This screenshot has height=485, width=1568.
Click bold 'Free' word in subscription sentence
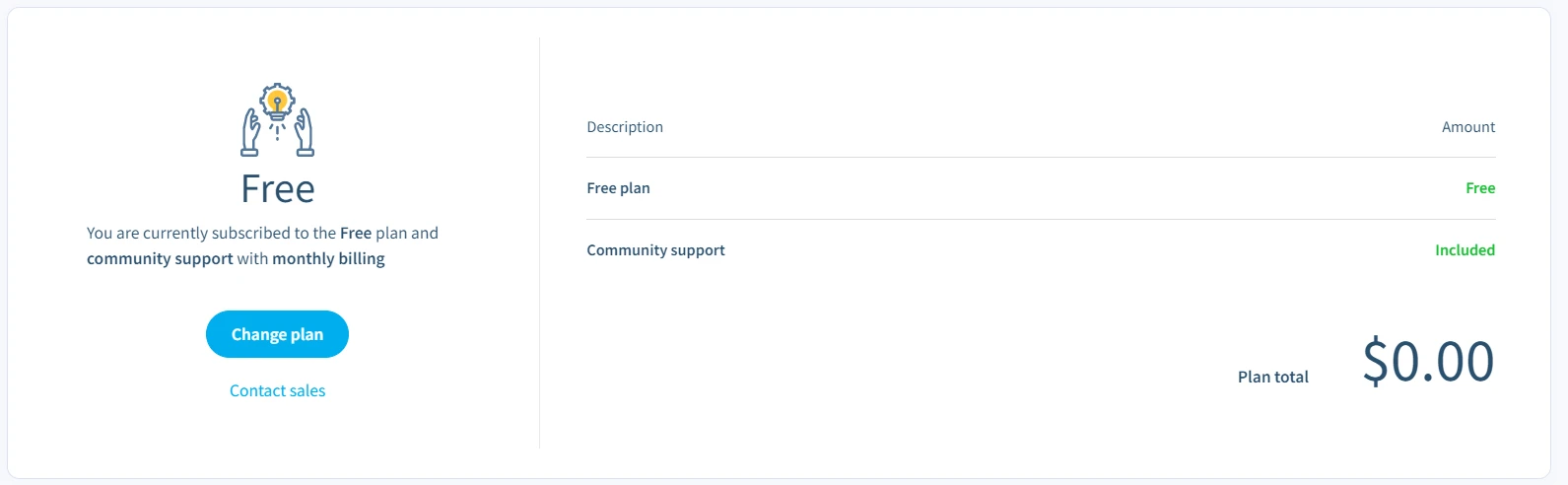[356, 234]
